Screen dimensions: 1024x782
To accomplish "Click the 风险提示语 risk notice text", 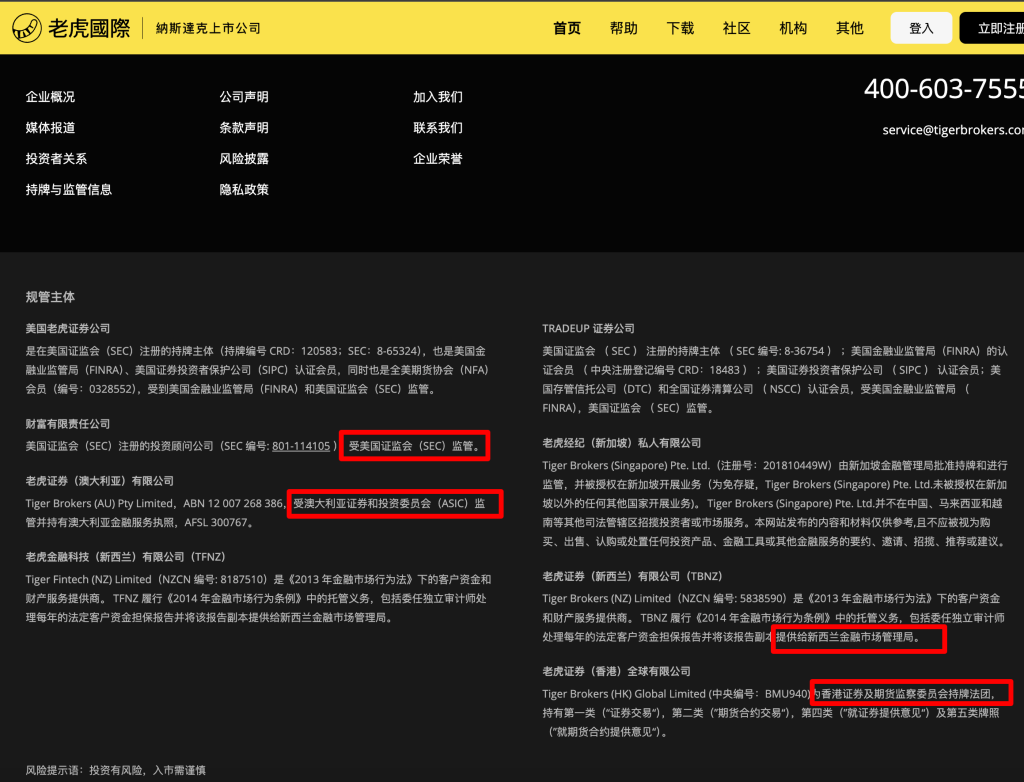I will 116,770.
